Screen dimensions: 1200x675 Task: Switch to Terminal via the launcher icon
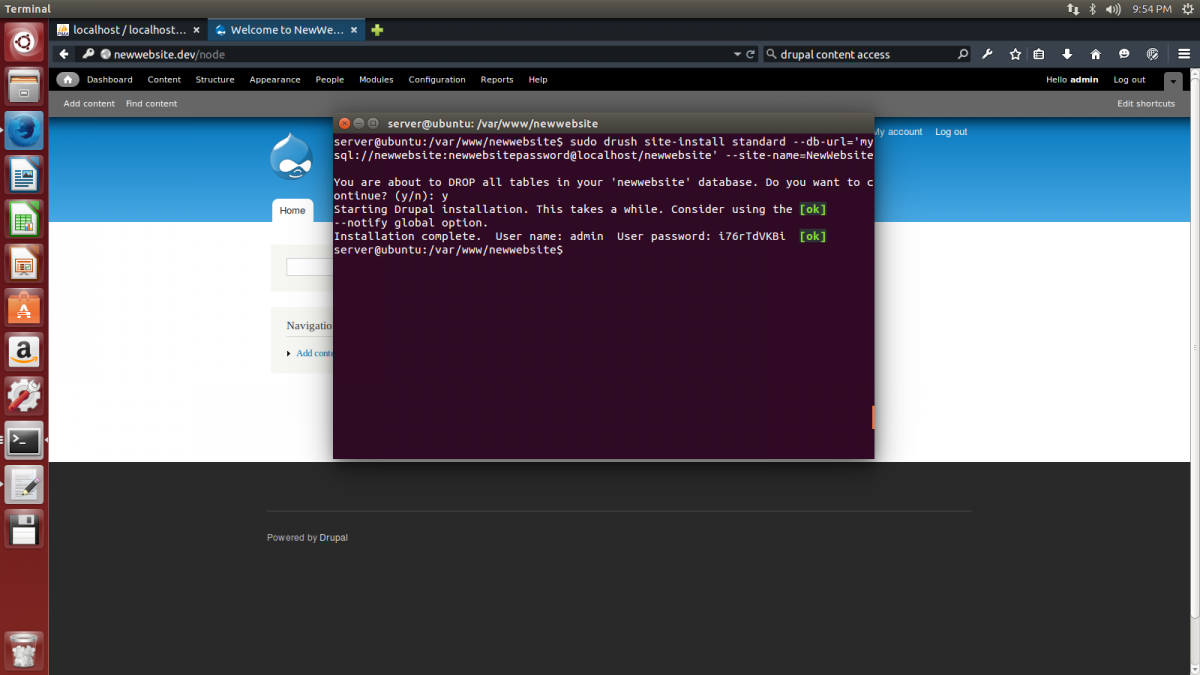(24, 440)
